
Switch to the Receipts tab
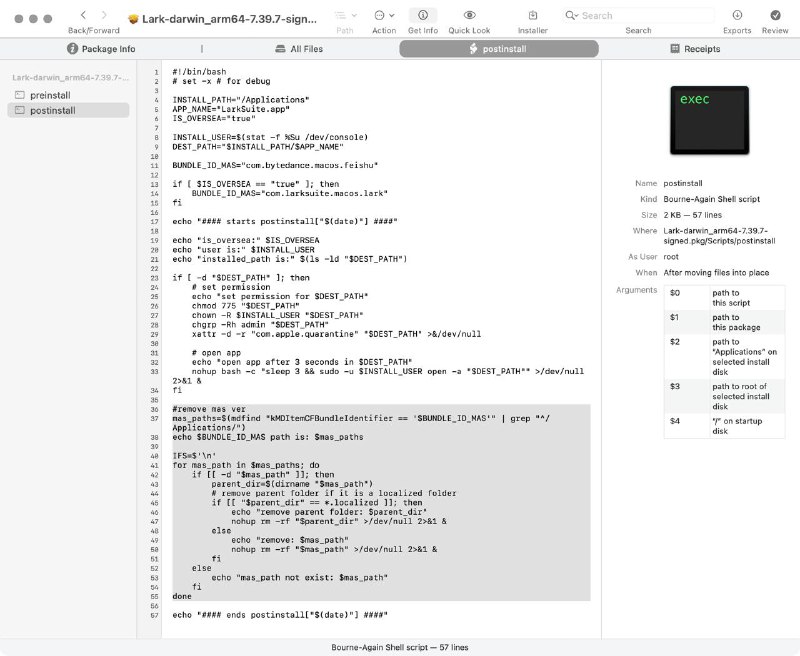click(x=695, y=49)
